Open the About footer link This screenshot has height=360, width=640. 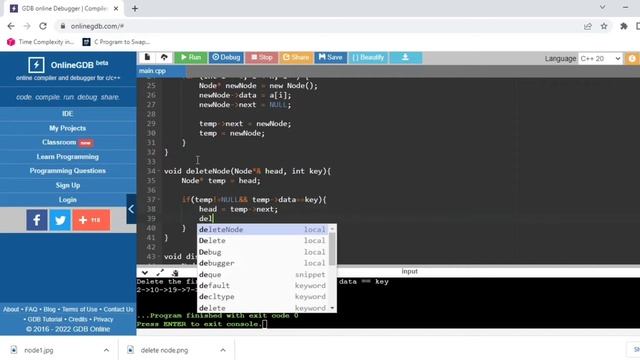coord(11,309)
